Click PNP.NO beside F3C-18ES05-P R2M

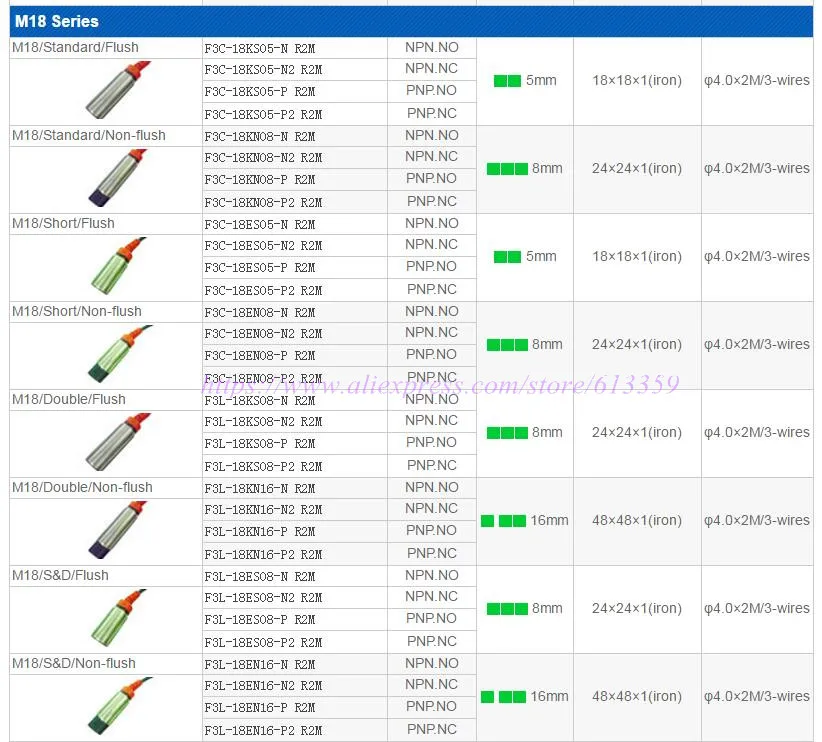click(x=431, y=266)
